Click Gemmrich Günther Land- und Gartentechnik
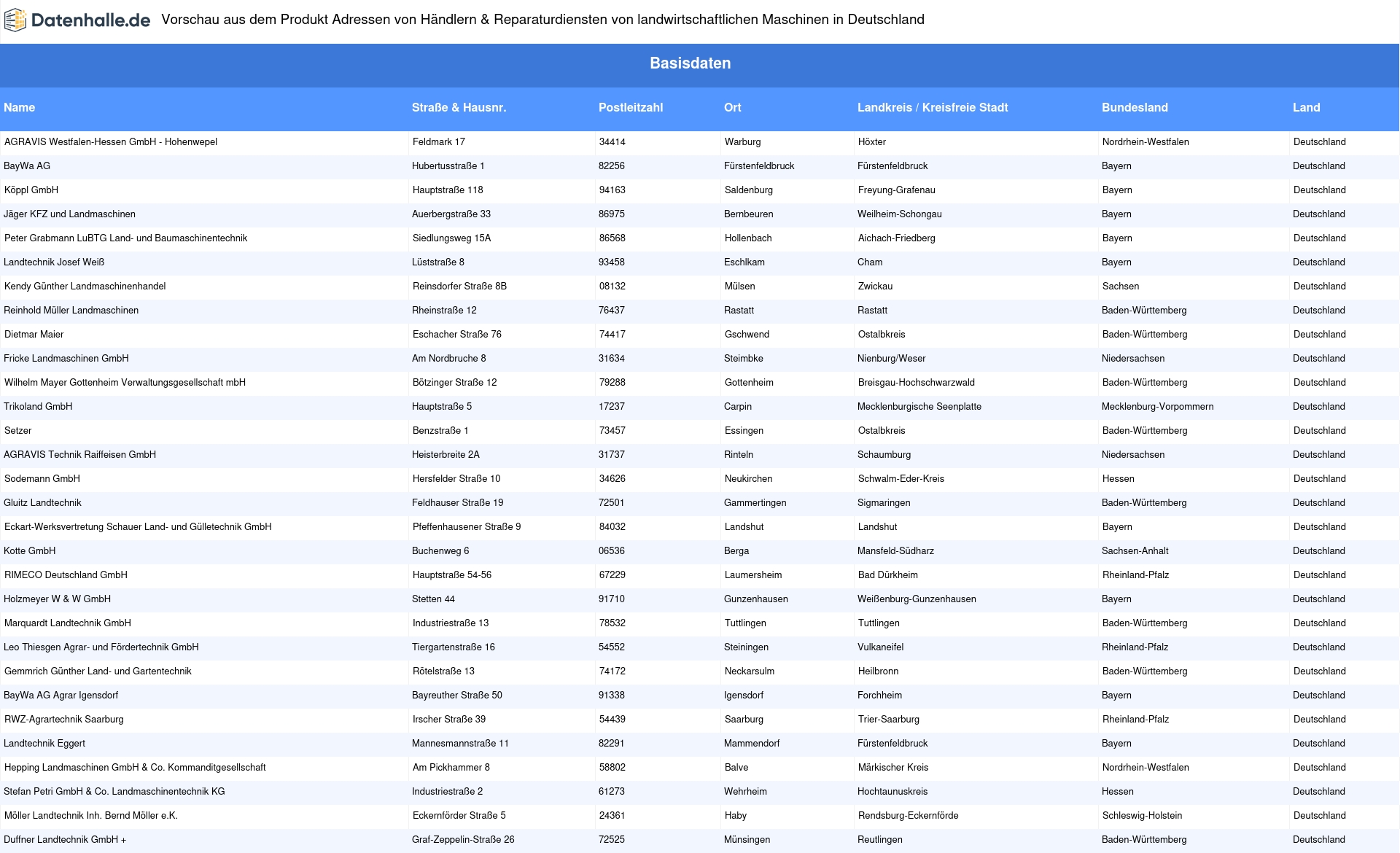The image size is (1400, 853). pos(98,671)
